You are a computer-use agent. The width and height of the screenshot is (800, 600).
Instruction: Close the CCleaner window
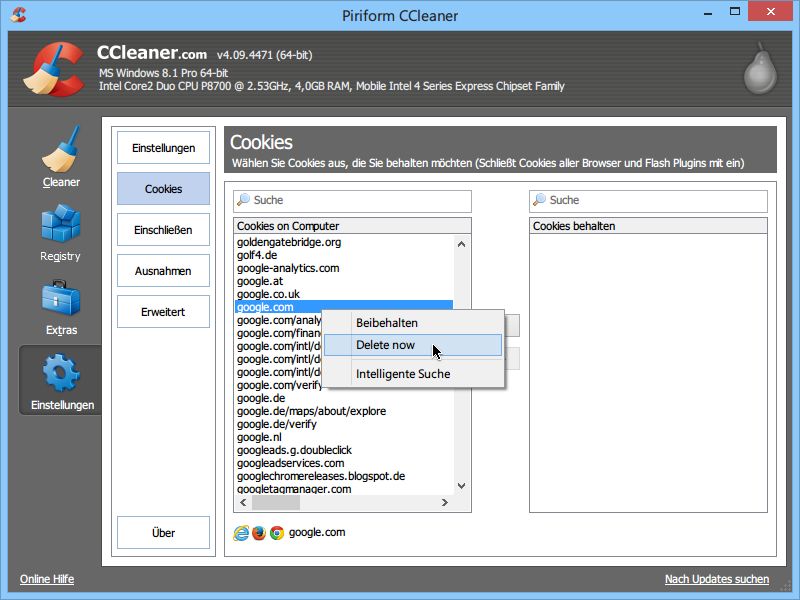770,12
